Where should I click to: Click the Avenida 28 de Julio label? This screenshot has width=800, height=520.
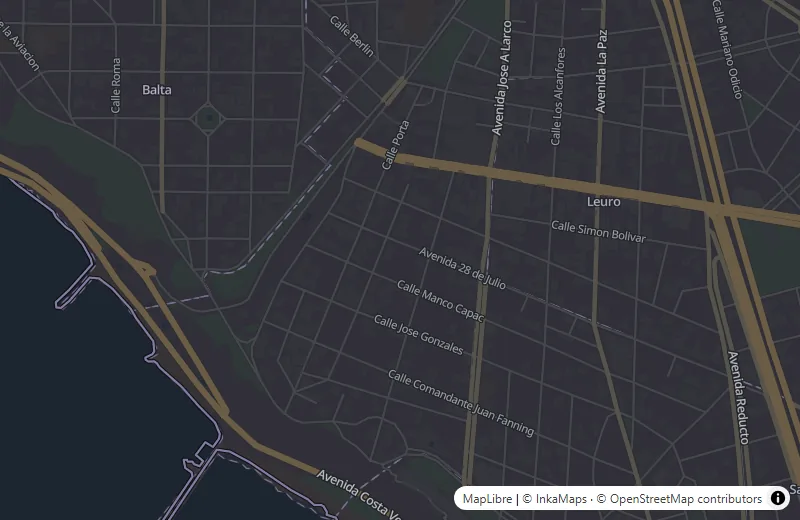pyautogui.click(x=462, y=268)
